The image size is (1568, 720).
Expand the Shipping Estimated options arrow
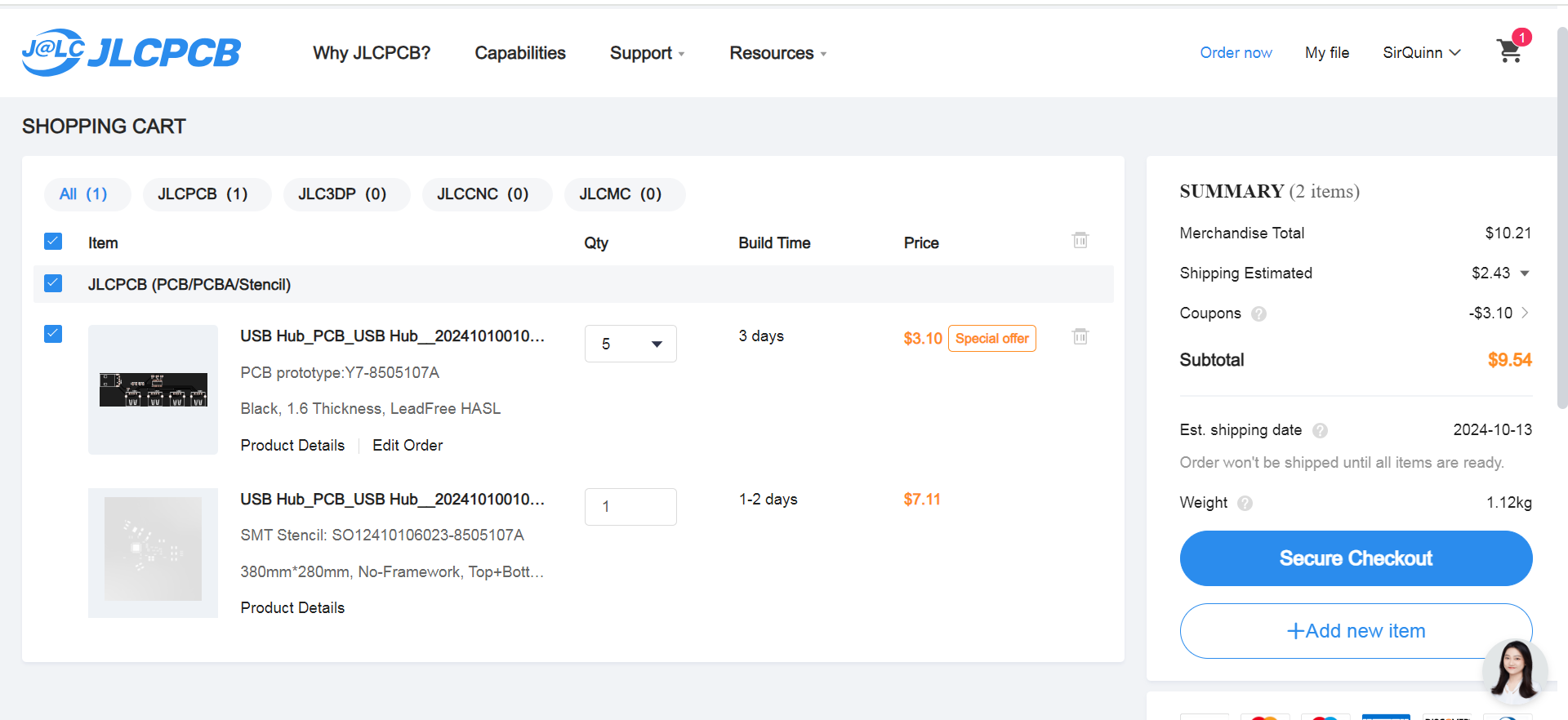click(1525, 273)
